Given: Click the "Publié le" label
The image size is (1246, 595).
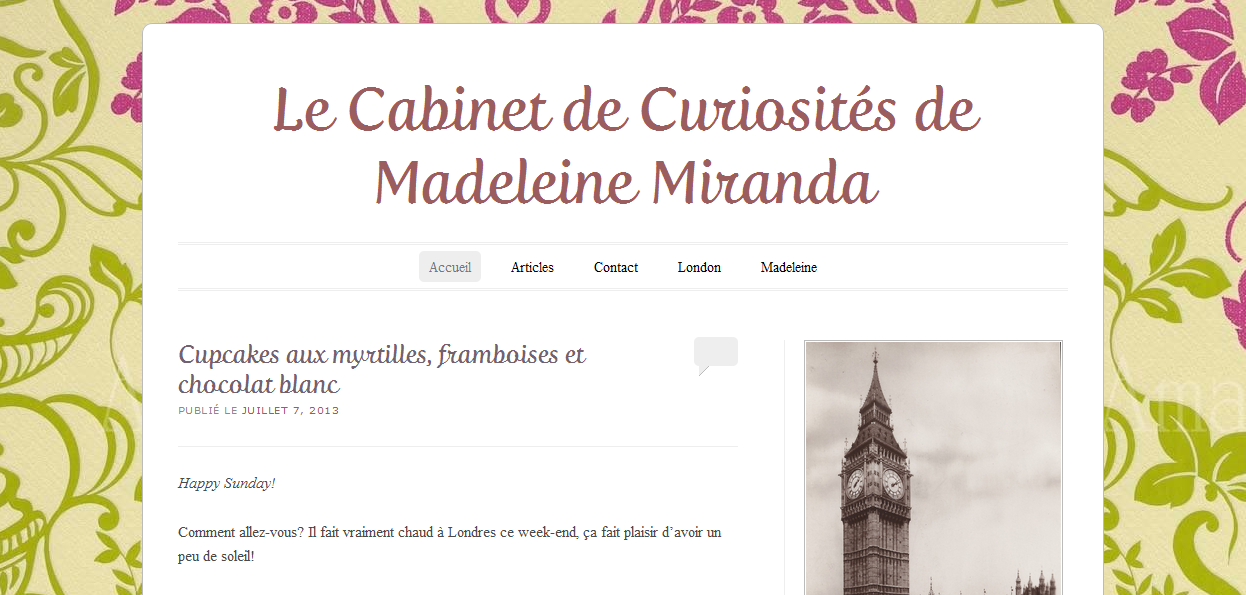Looking at the screenshot, I should [x=208, y=411].
